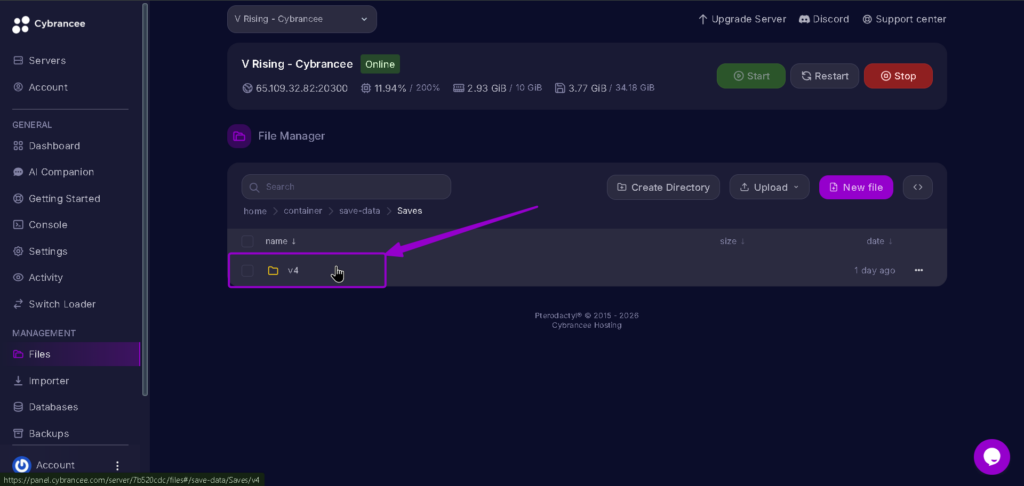Sort files by size

point(732,241)
